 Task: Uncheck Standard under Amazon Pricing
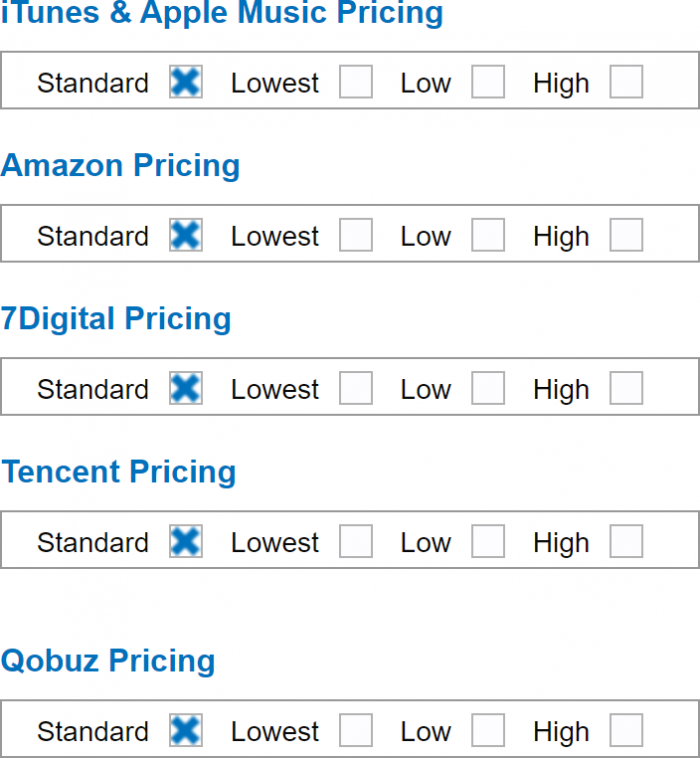tap(185, 235)
